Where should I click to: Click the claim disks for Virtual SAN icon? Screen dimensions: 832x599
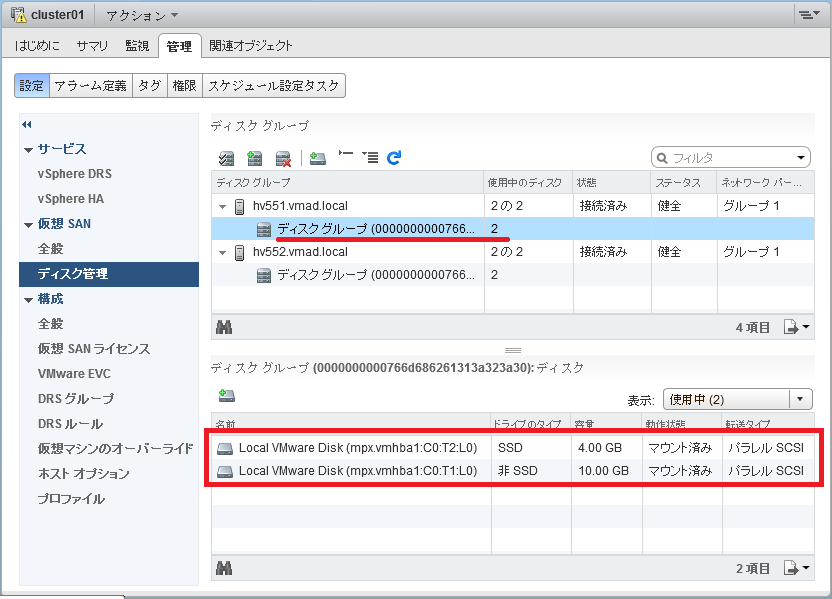[227, 158]
